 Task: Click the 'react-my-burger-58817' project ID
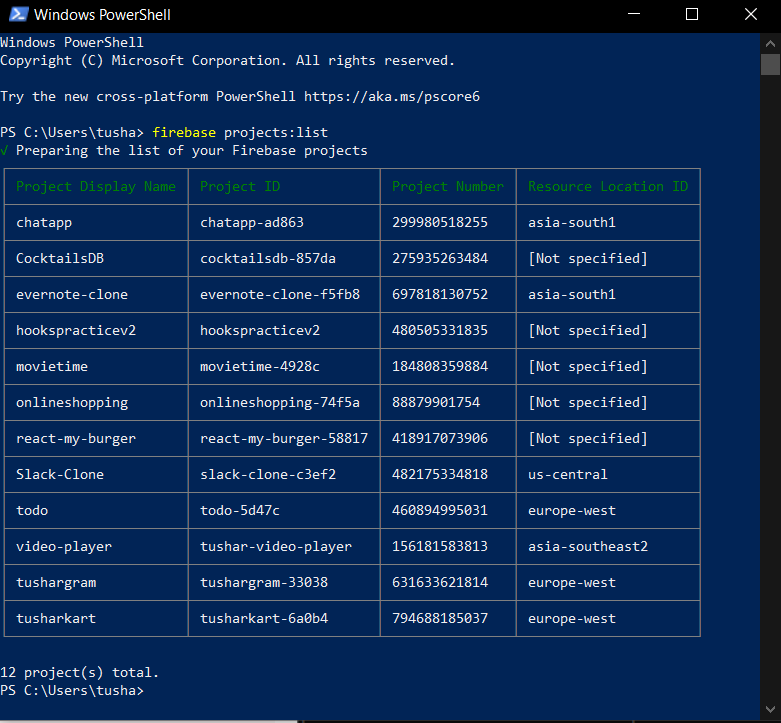point(284,439)
